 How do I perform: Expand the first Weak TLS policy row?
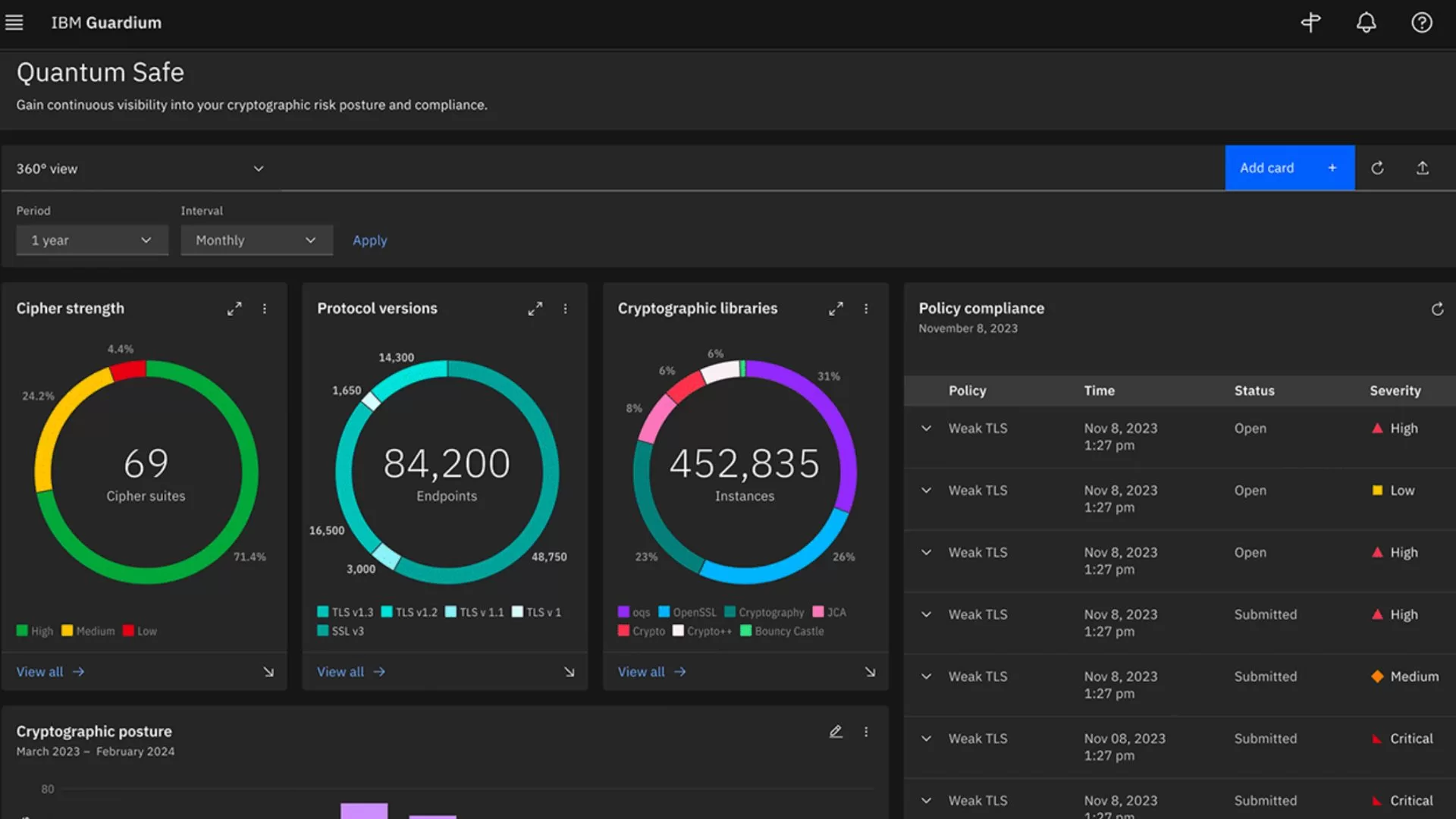pyautogui.click(x=925, y=428)
